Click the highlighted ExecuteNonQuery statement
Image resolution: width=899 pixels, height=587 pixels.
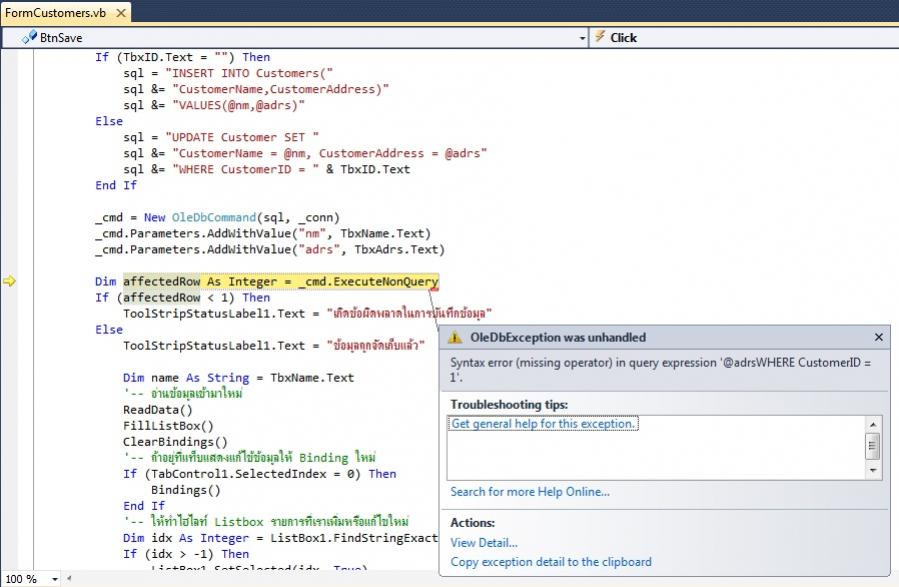(281, 281)
